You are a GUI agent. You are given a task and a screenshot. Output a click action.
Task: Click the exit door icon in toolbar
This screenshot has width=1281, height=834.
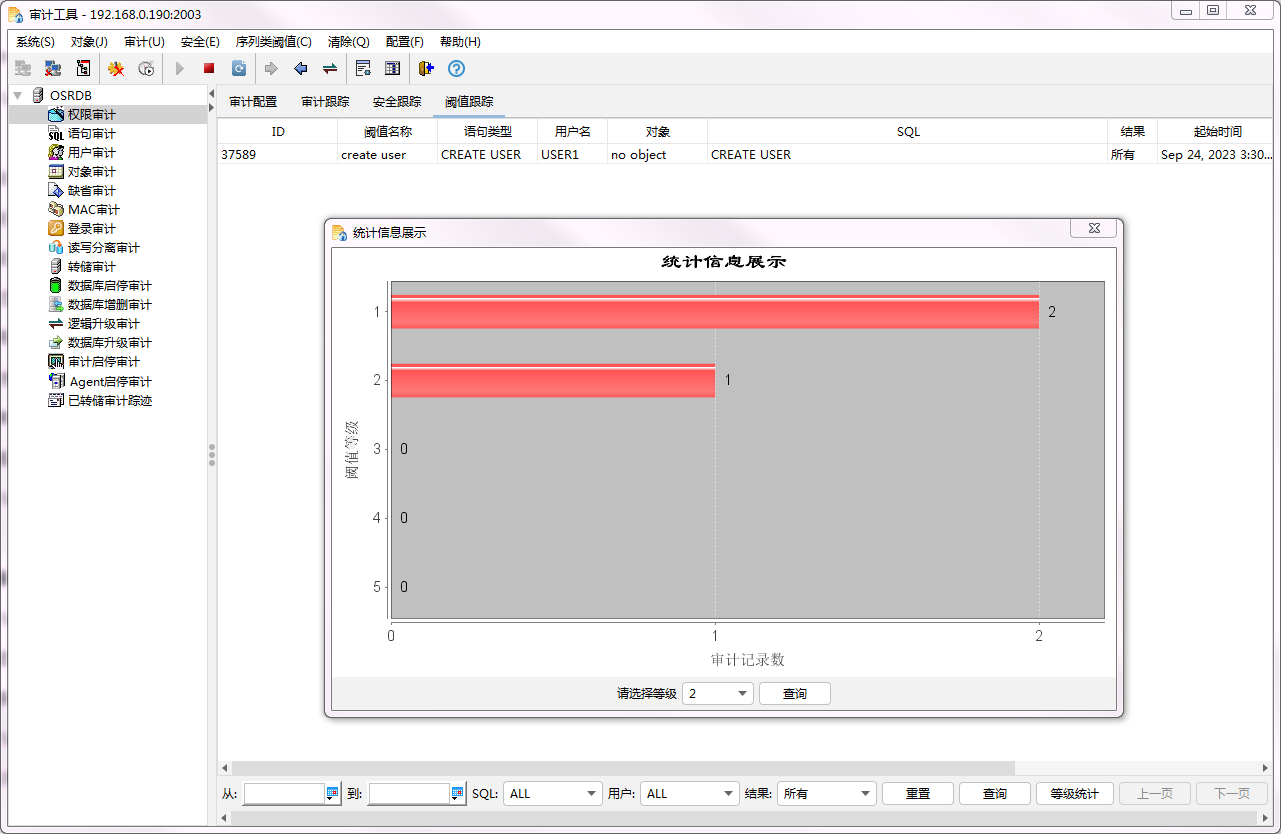pyautogui.click(x=426, y=69)
